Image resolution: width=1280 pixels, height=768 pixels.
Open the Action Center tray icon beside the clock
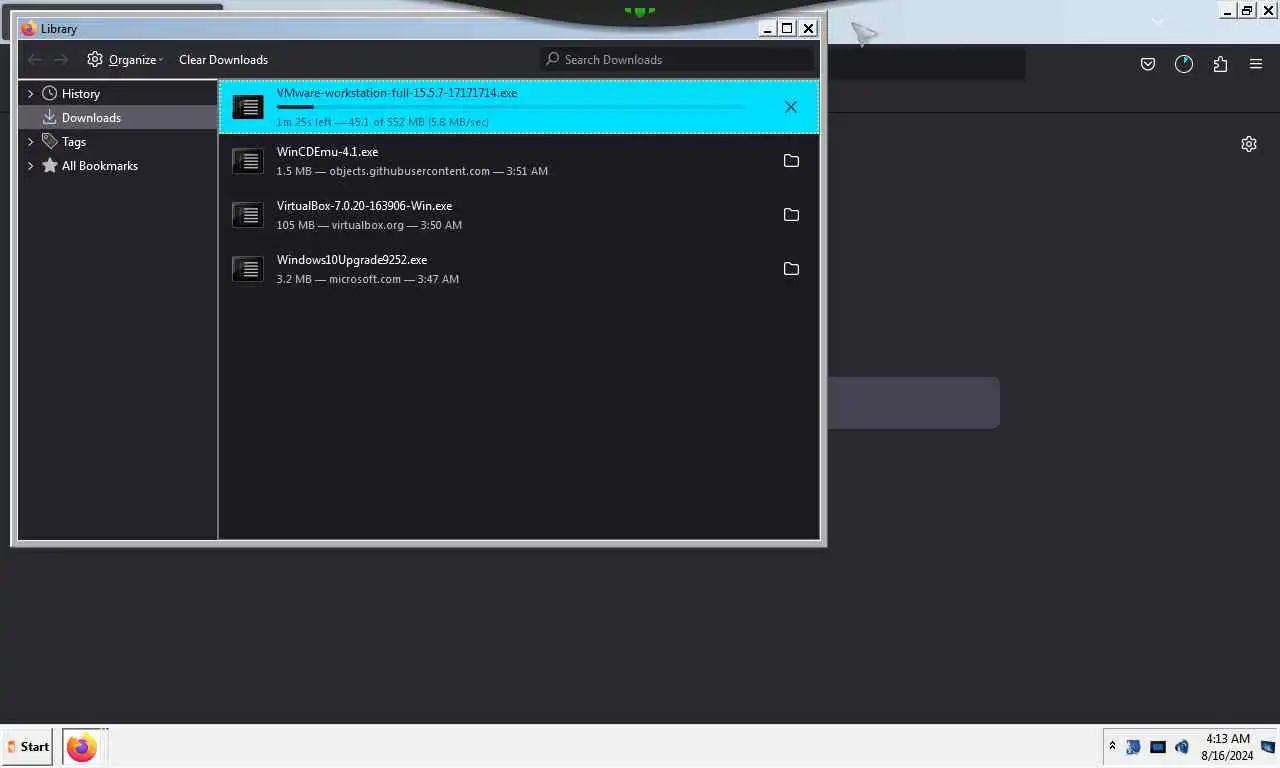point(1268,747)
